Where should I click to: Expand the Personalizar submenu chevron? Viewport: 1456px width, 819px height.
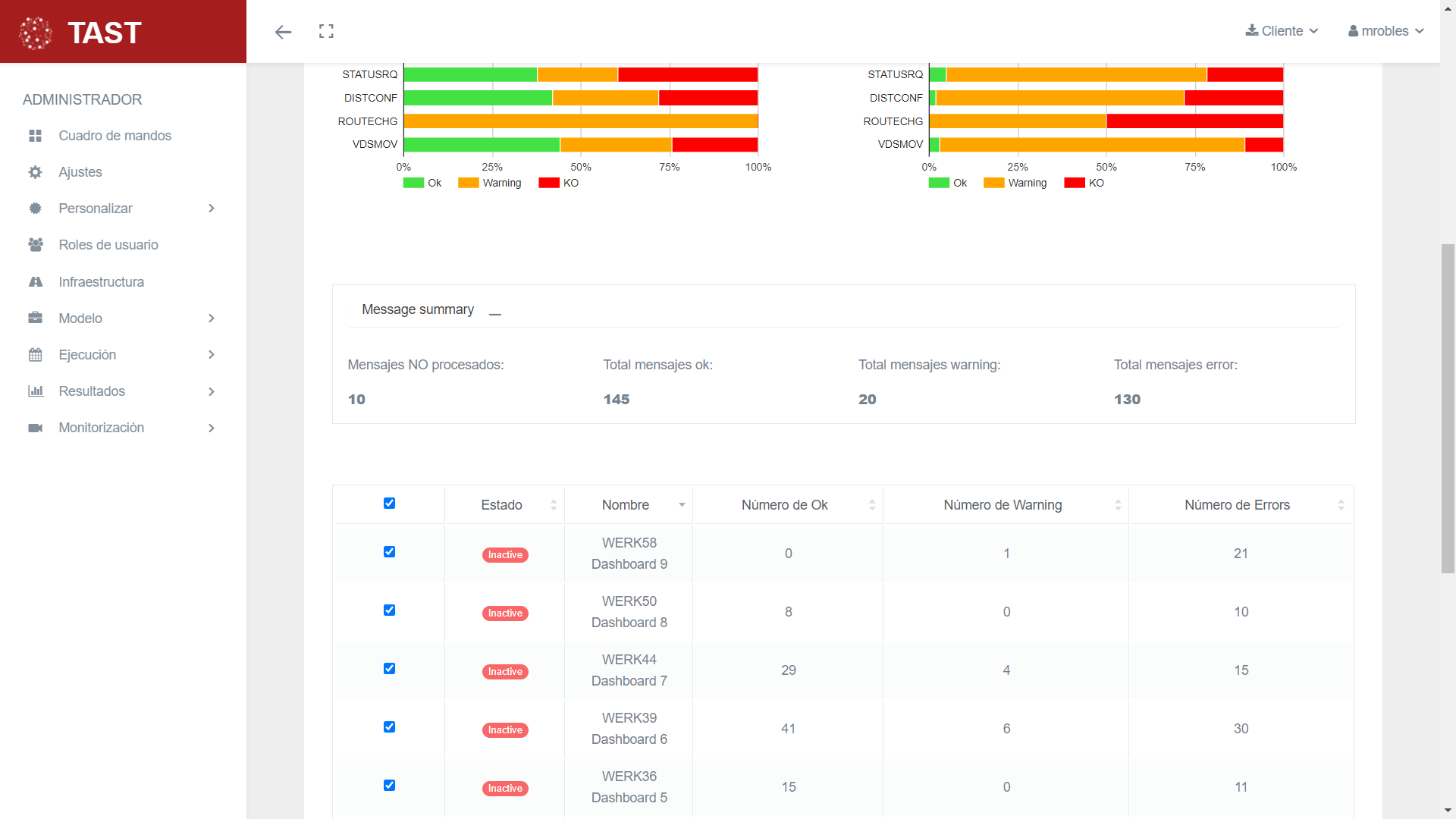point(212,209)
